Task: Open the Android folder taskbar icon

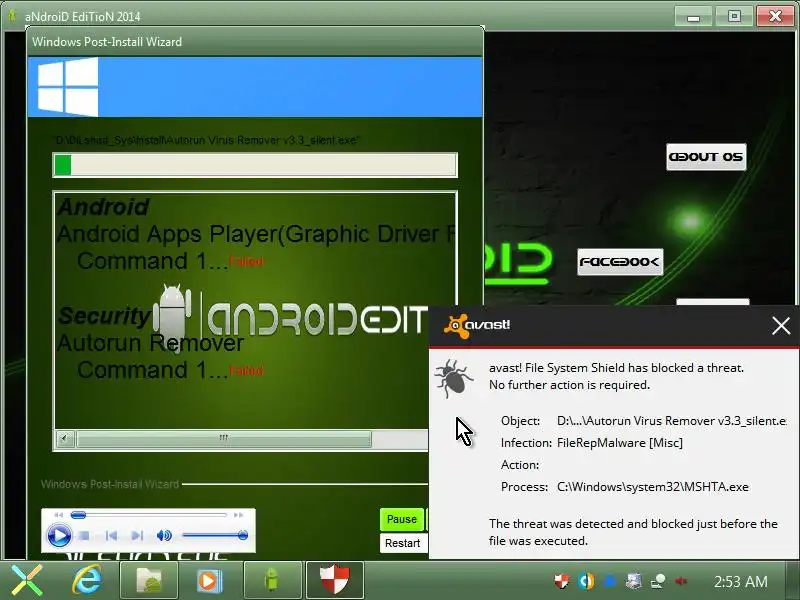Action: [149, 581]
